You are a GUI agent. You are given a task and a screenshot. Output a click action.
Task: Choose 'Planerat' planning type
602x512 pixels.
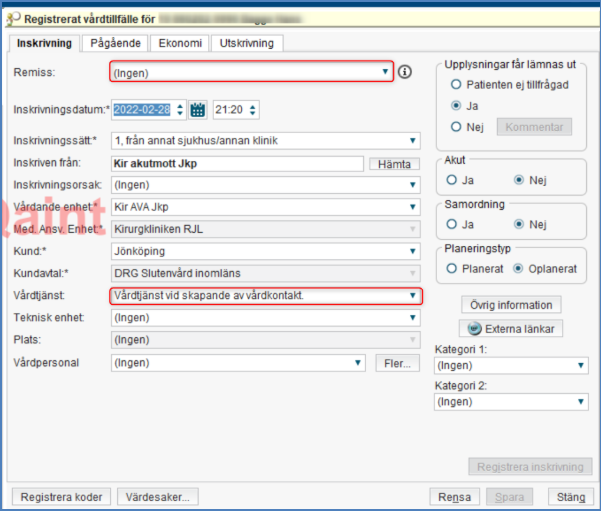pos(453,269)
